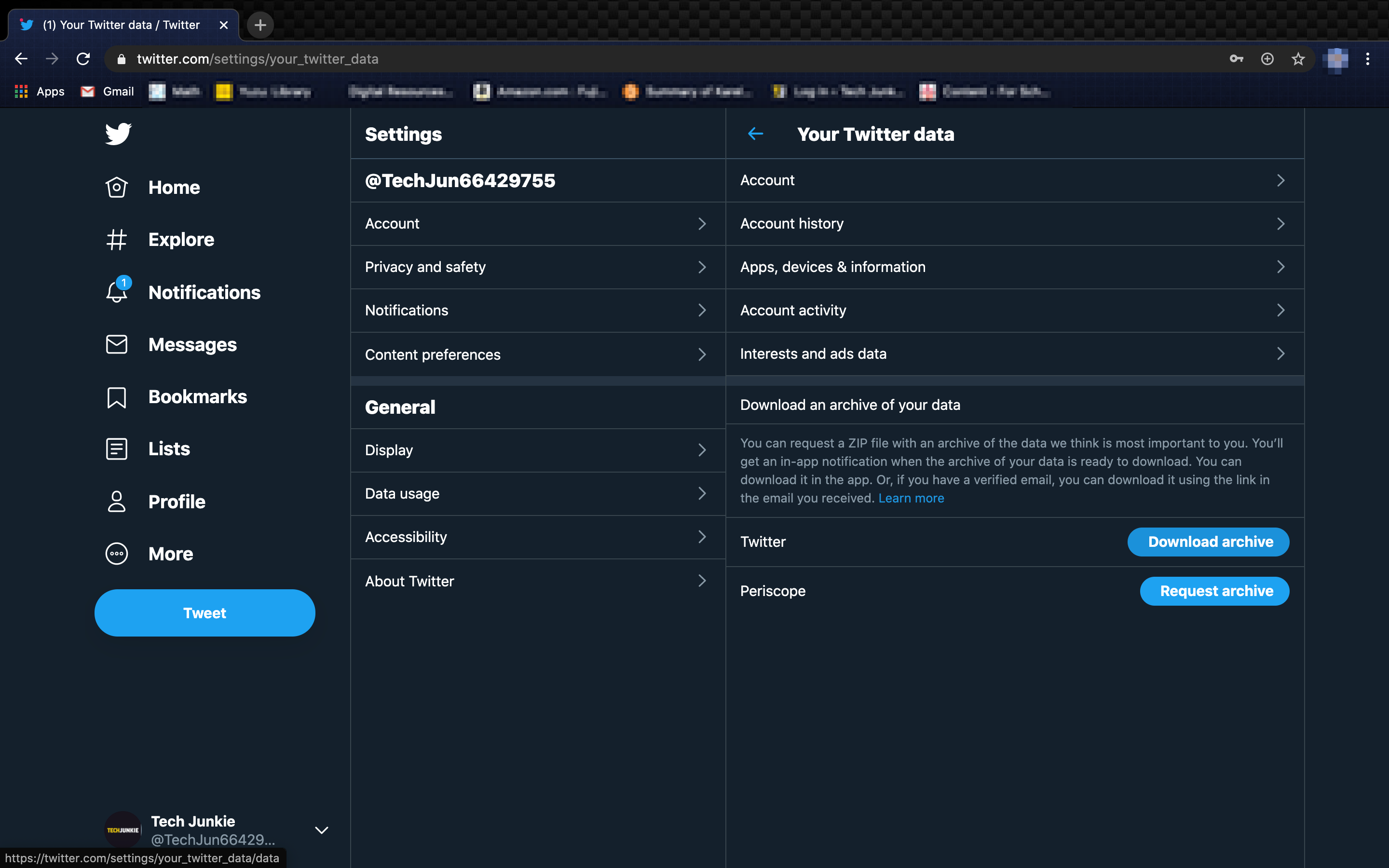Expand Account history section

click(x=1014, y=224)
